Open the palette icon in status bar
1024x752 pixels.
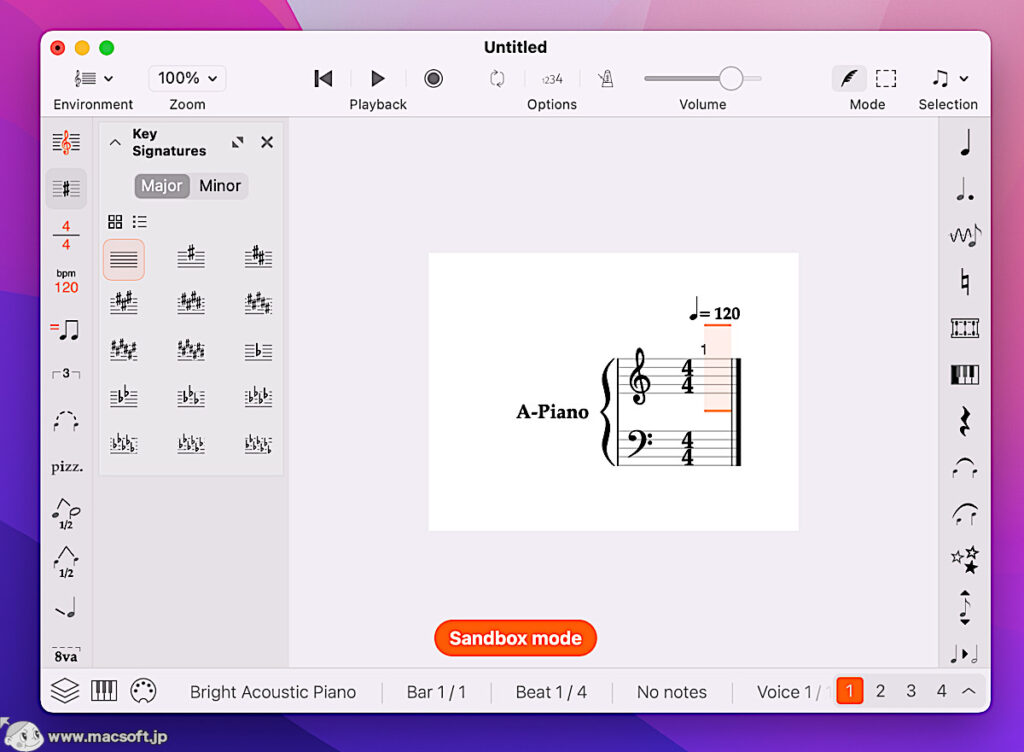coord(143,691)
